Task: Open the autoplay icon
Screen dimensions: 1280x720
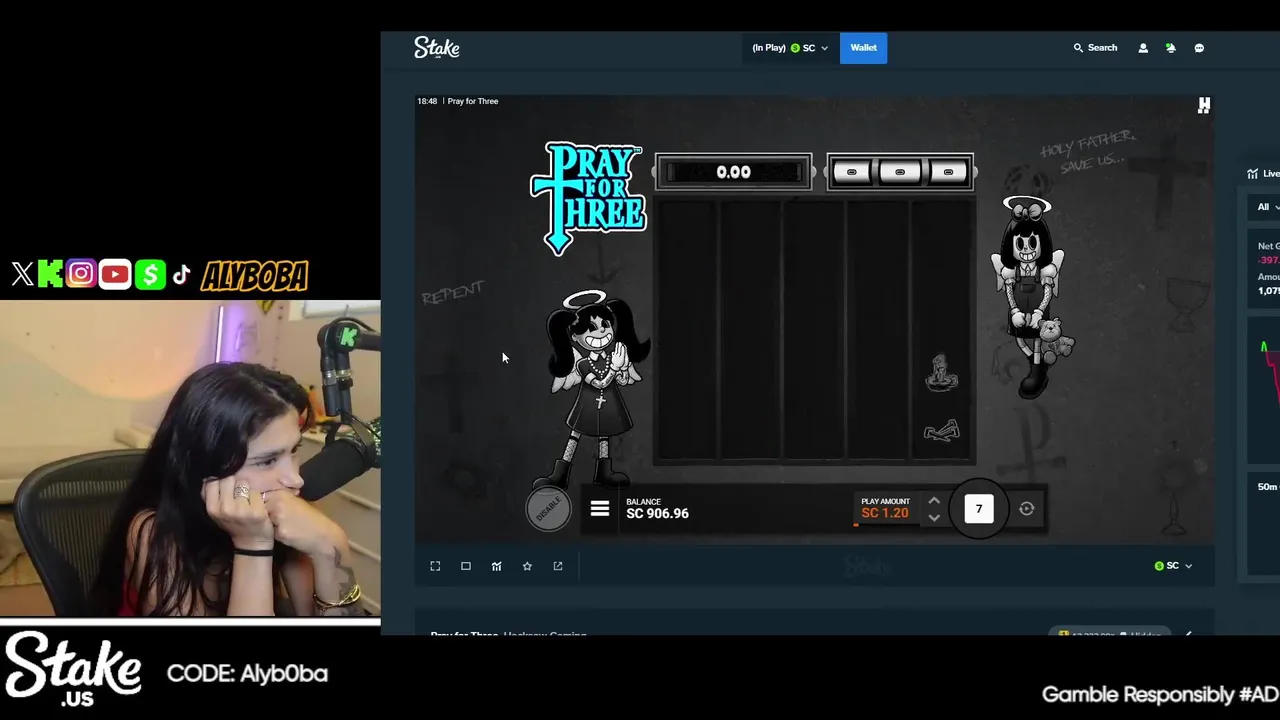Action: pos(1026,509)
